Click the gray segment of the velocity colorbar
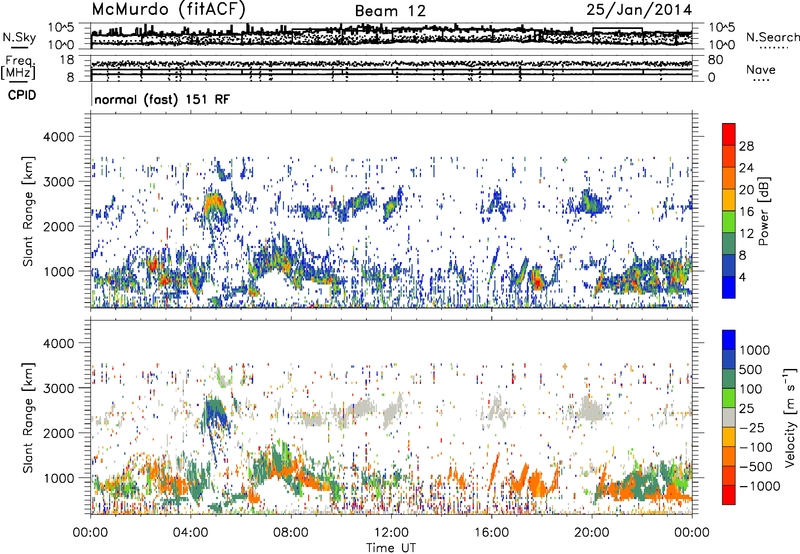This screenshot has height=554, width=800. point(729,418)
